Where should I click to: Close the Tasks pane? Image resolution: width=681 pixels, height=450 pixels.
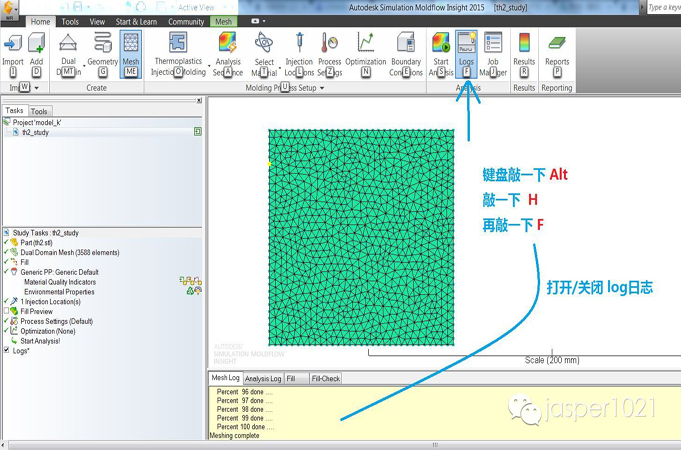pyautogui.click(x=199, y=100)
